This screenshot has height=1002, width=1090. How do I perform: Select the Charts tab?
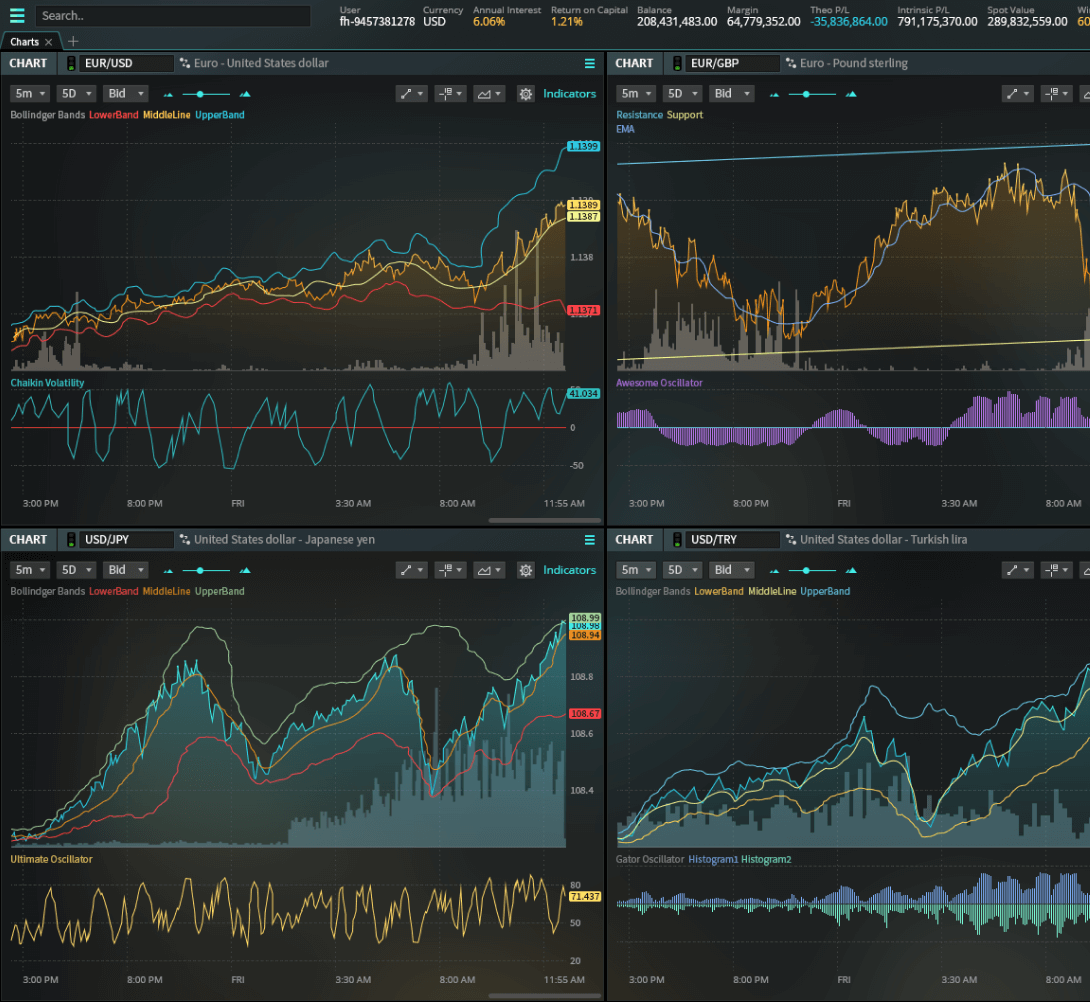[x=24, y=42]
